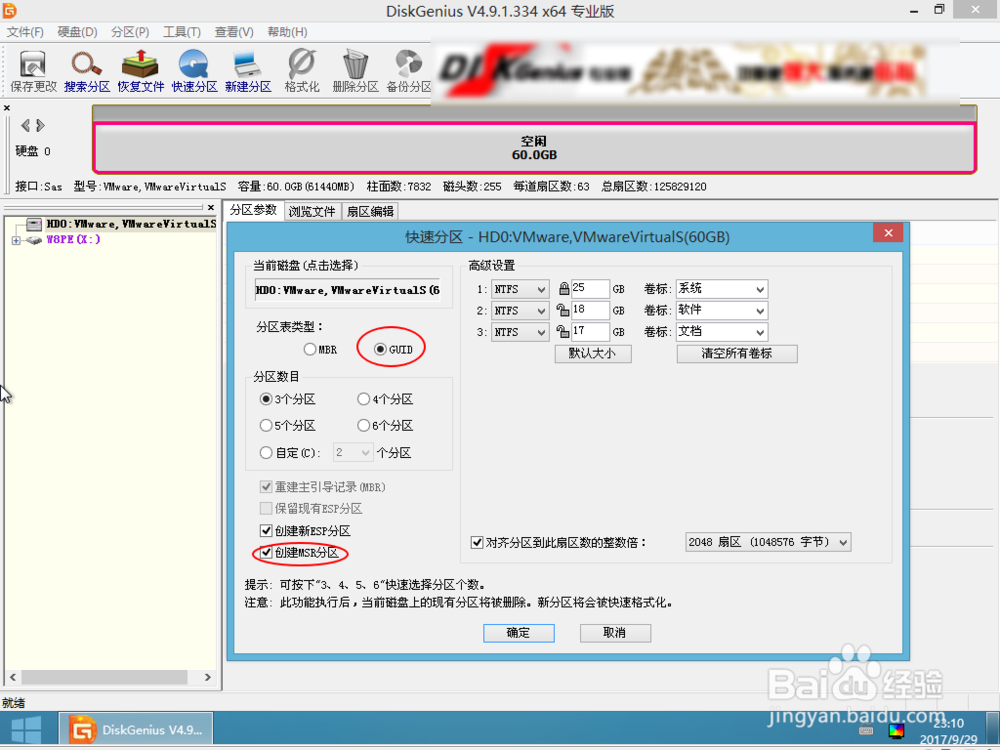Open file system dropdown for partition 1
1000x750 pixels.
pyautogui.click(x=520, y=290)
